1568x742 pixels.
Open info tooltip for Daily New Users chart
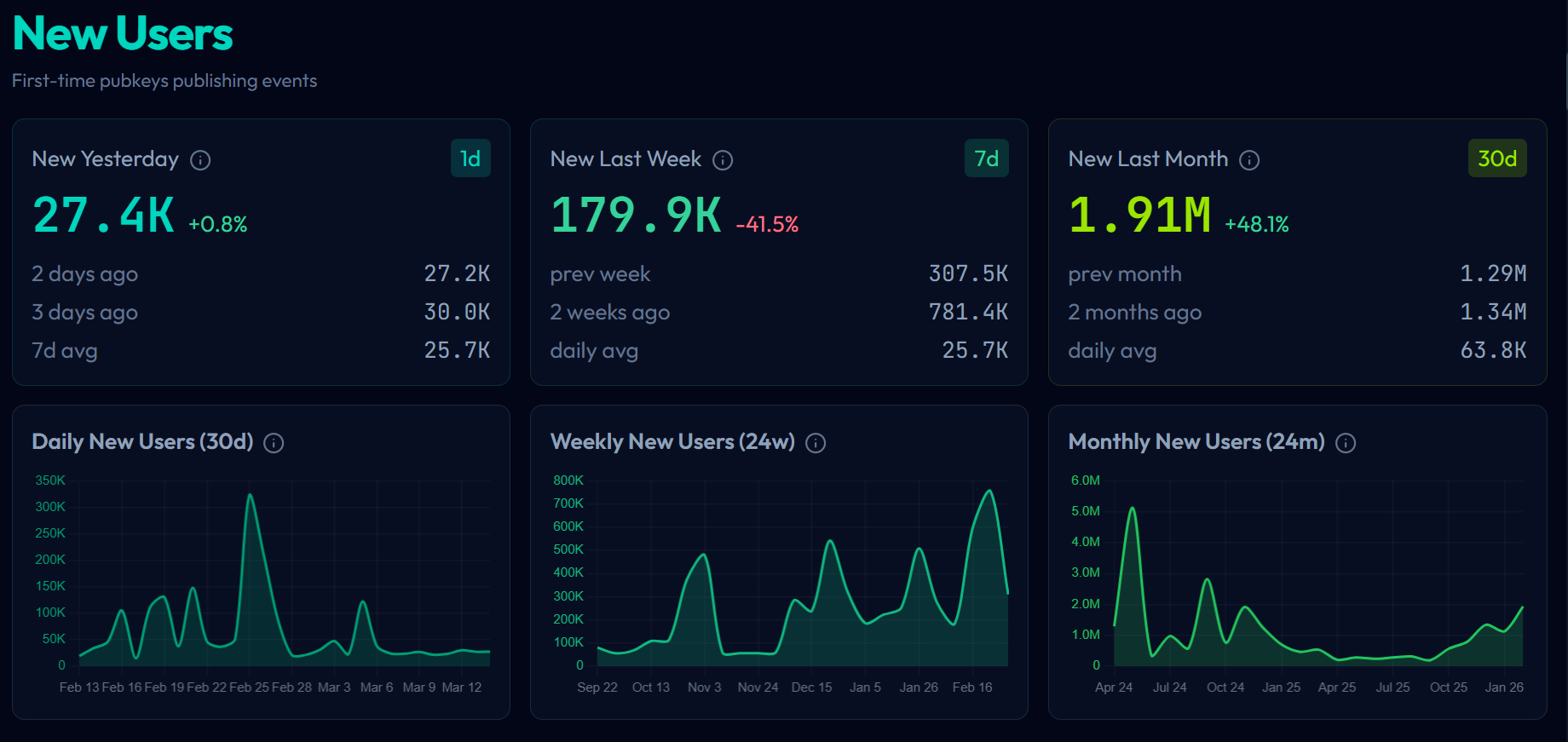coord(274,443)
